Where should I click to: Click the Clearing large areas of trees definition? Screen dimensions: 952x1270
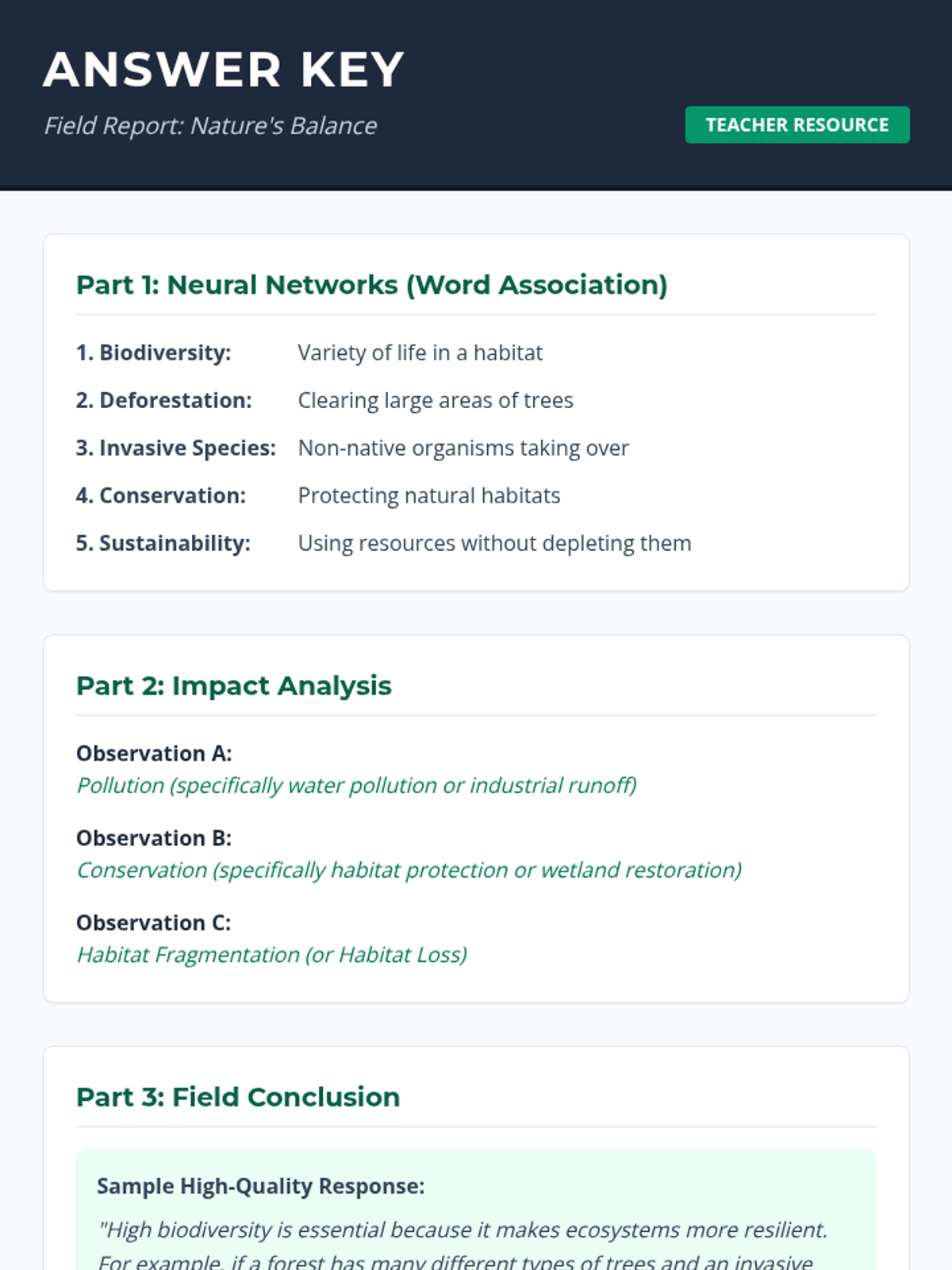[x=435, y=400]
